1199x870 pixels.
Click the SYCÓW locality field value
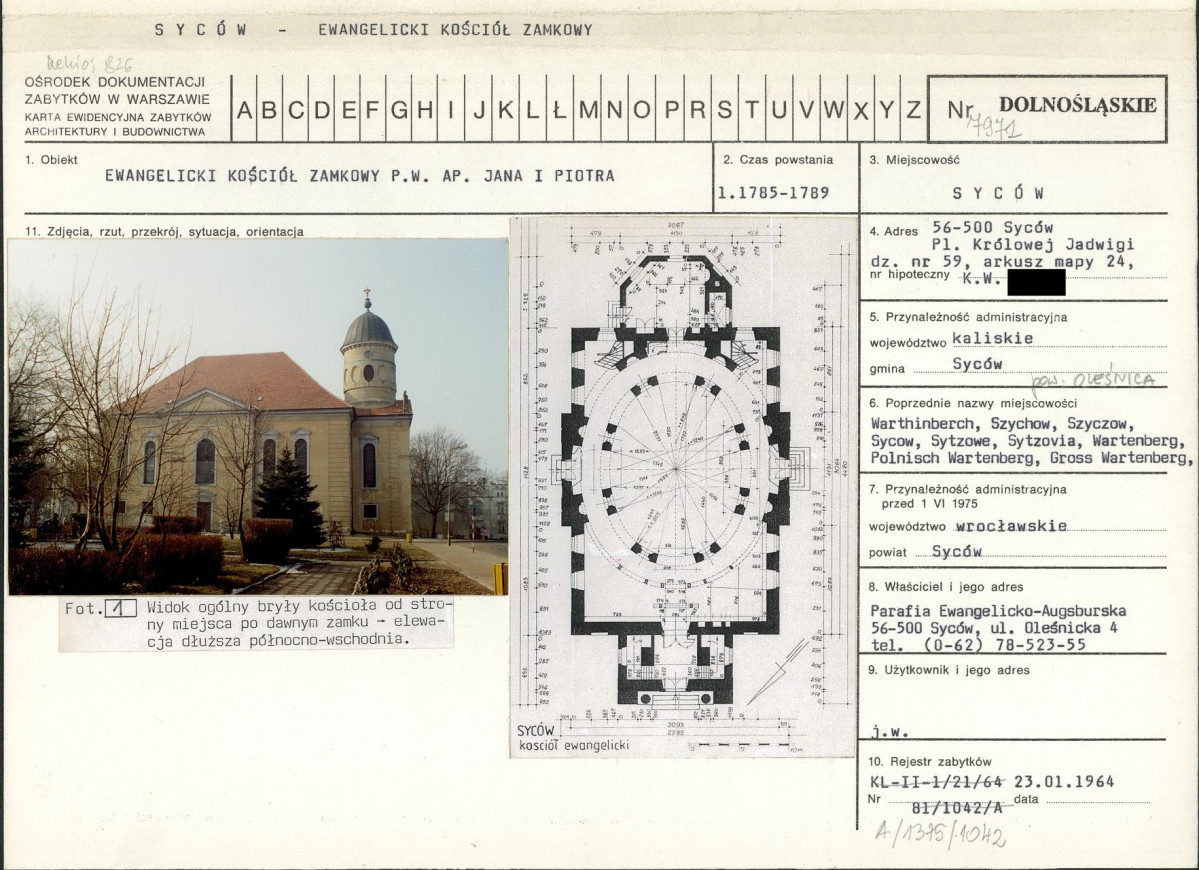click(998, 193)
